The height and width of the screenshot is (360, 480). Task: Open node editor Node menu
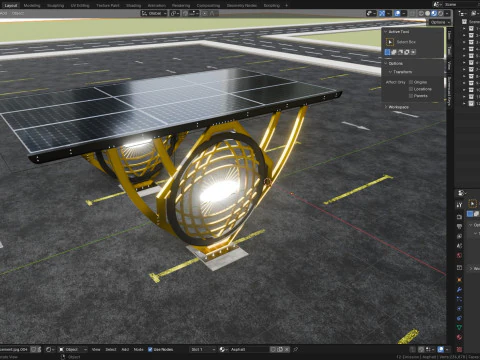138,349
